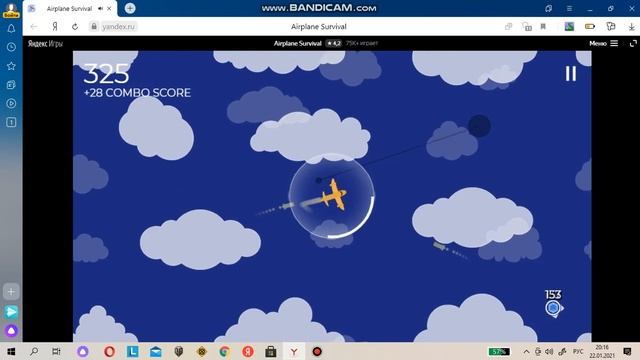This screenshot has width=640, height=360.
Task: Open video play icon in sidebar
Action: pyautogui.click(x=11, y=103)
